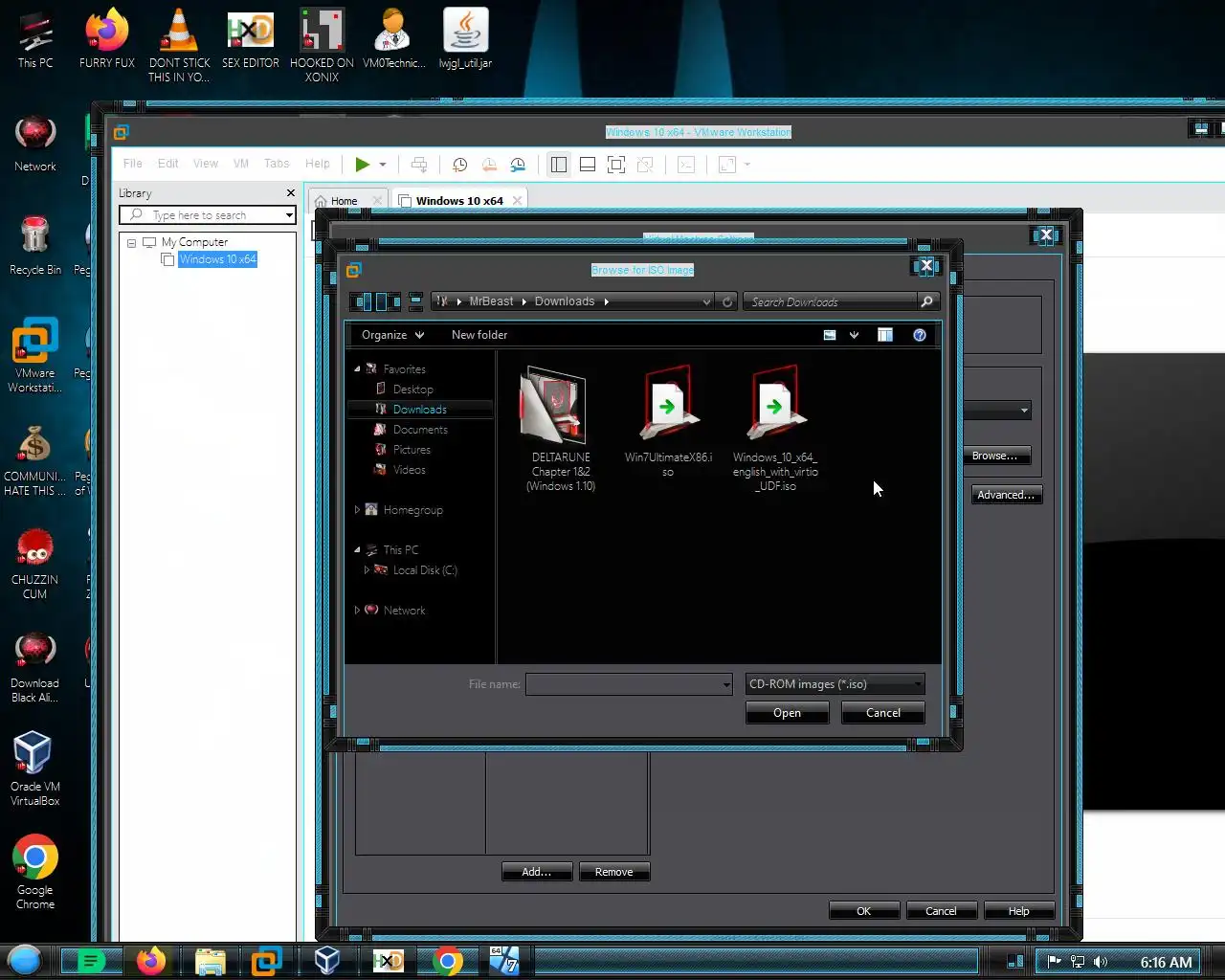Click the help question mark icon

tap(920, 335)
